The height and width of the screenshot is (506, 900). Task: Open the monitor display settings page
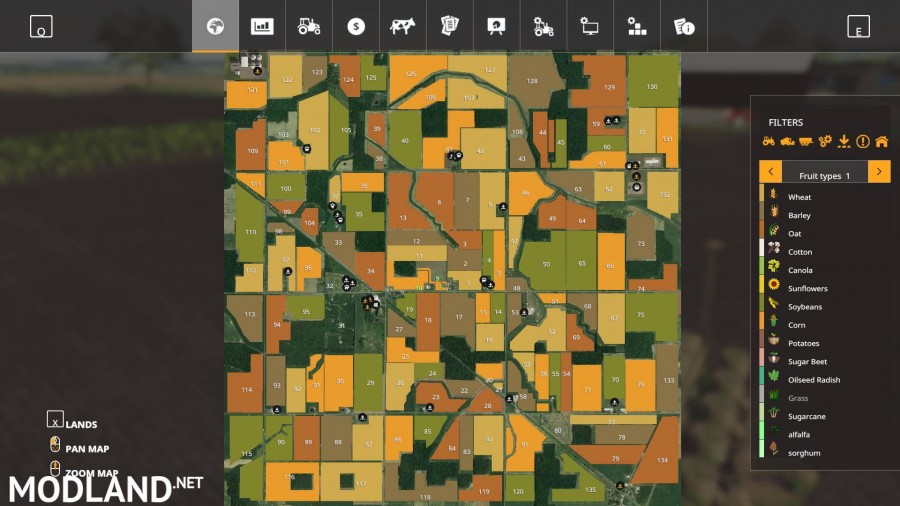[x=590, y=26]
